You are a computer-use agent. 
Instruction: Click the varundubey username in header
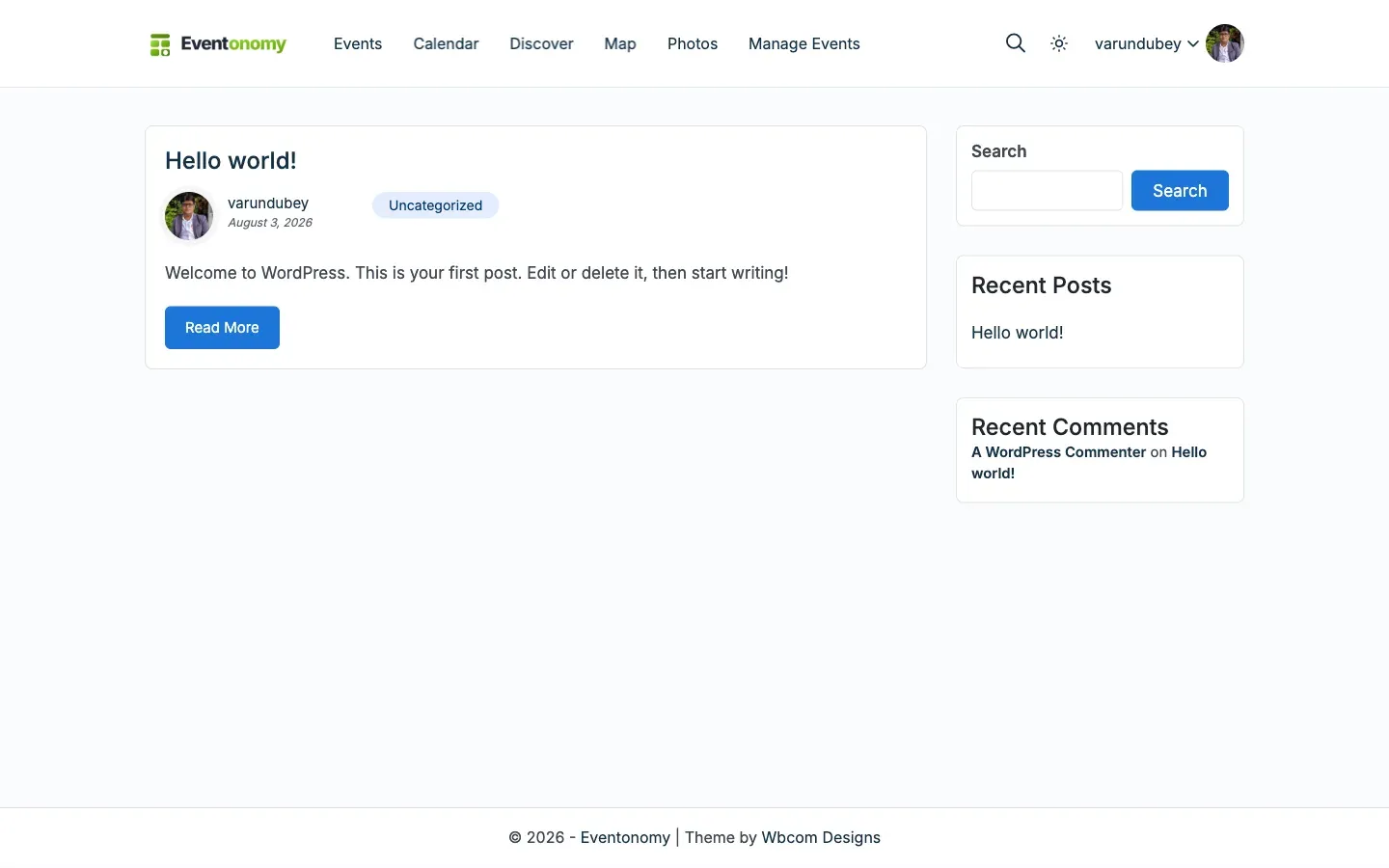[x=1138, y=43]
